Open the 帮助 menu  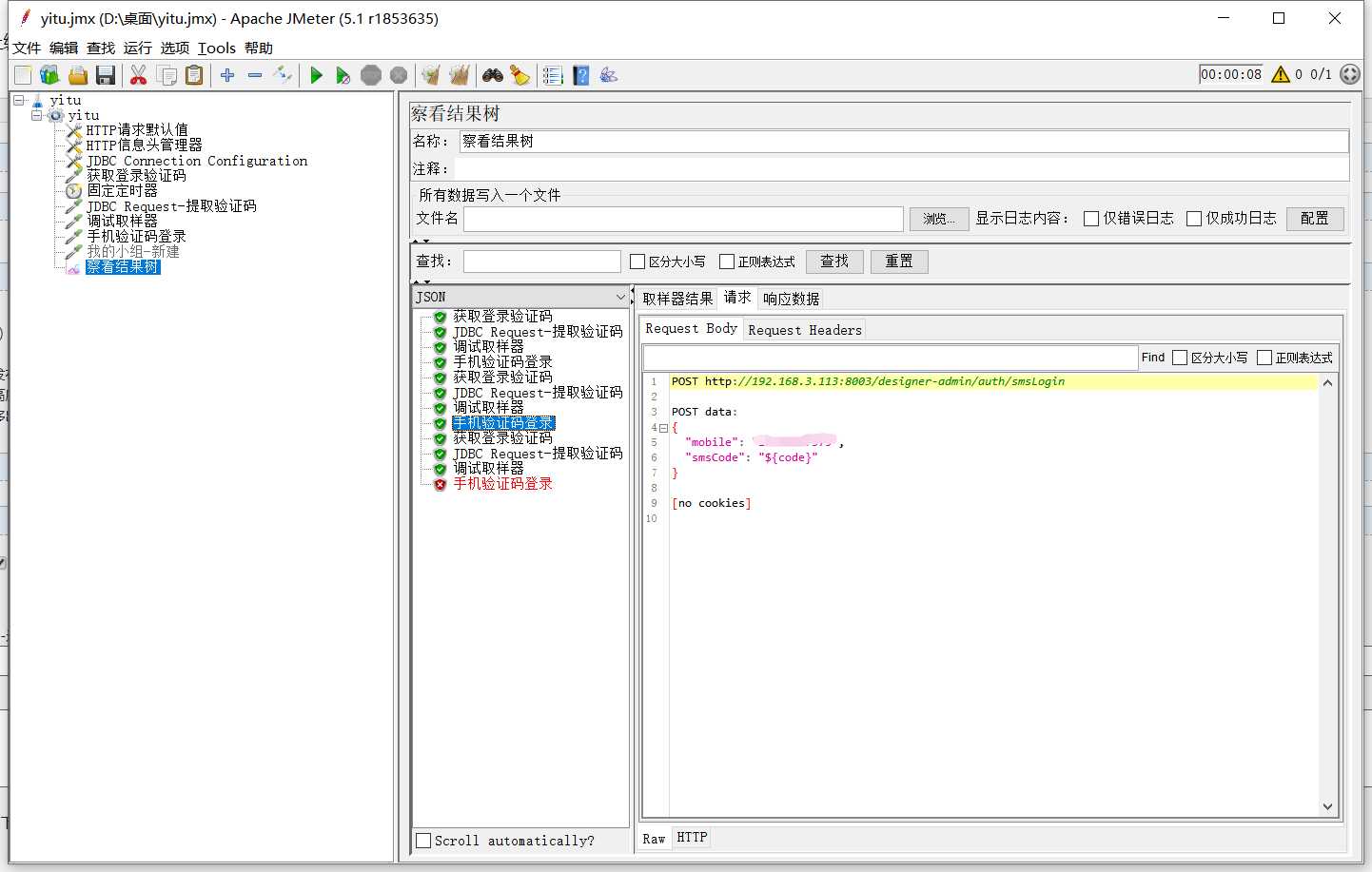tap(259, 48)
